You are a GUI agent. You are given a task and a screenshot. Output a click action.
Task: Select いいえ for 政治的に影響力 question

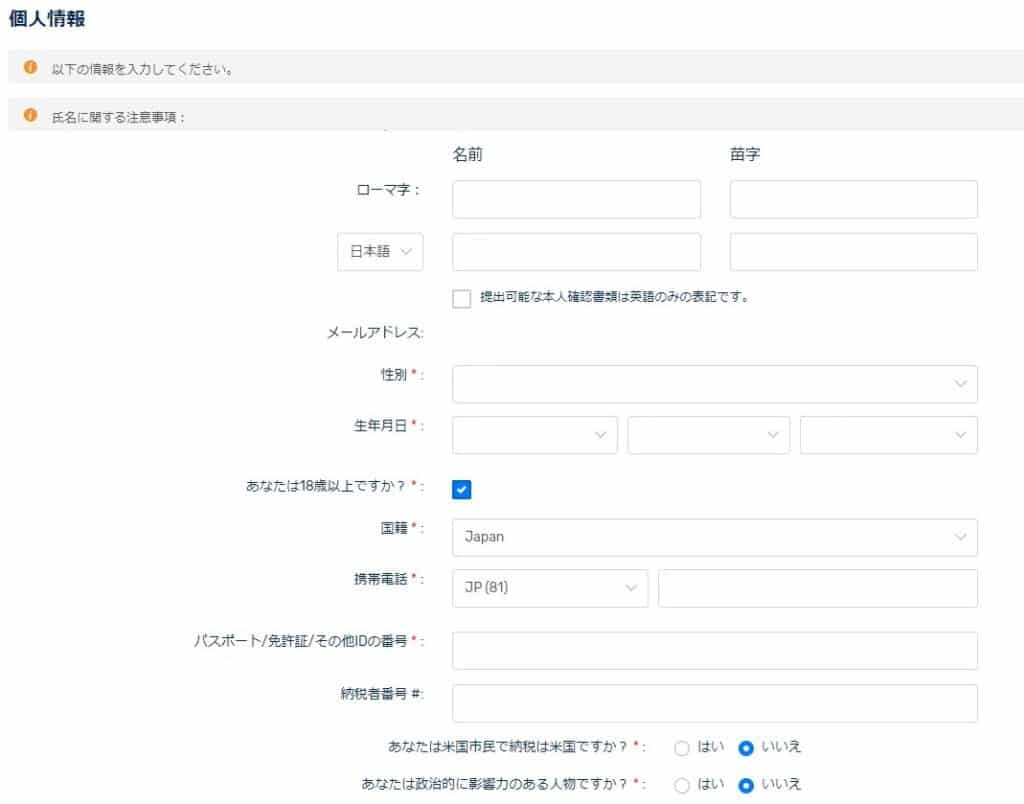click(x=745, y=785)
